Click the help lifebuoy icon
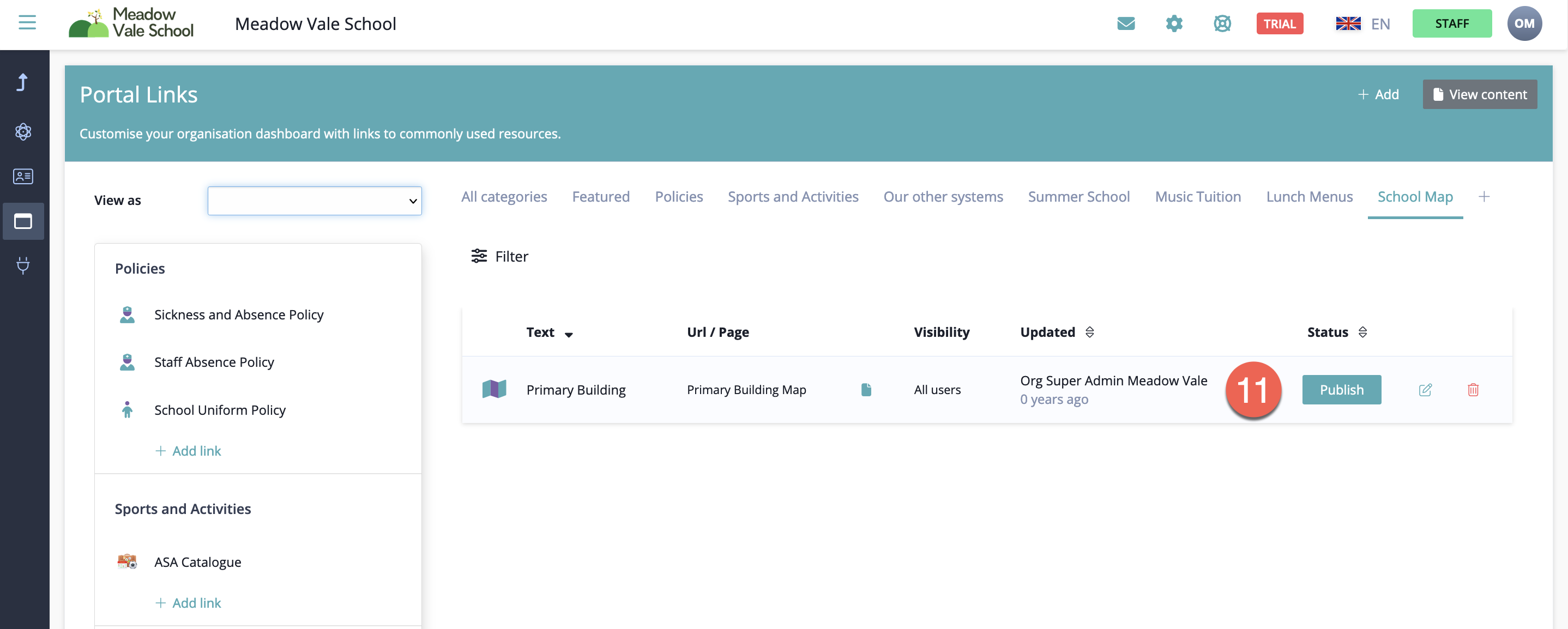1568x629 pixels. coord(1222,24)
